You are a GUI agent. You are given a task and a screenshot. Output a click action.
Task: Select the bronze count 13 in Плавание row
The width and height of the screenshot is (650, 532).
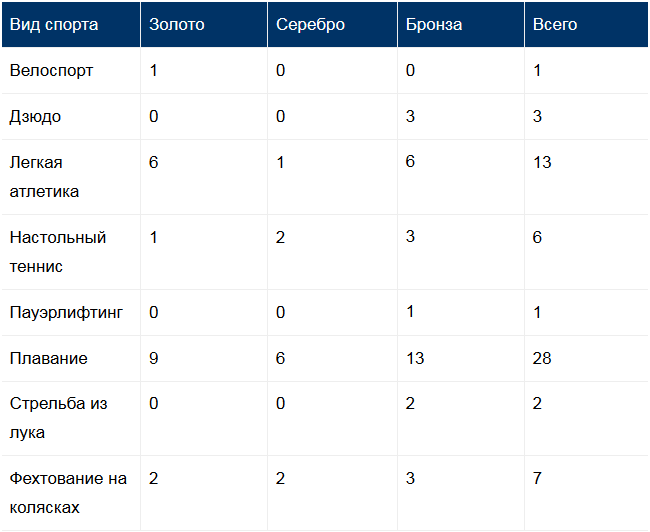[415, 358]
